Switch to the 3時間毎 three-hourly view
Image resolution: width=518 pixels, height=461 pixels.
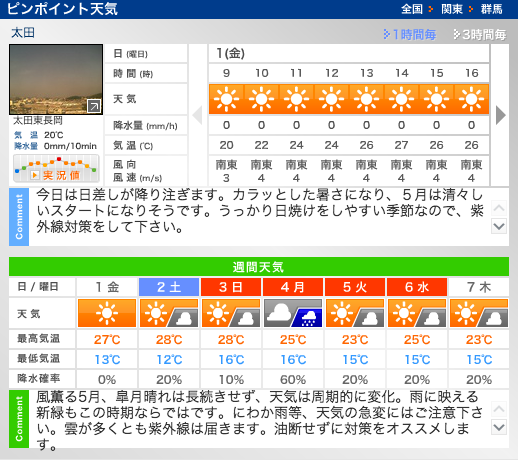[x=480, y=35]
